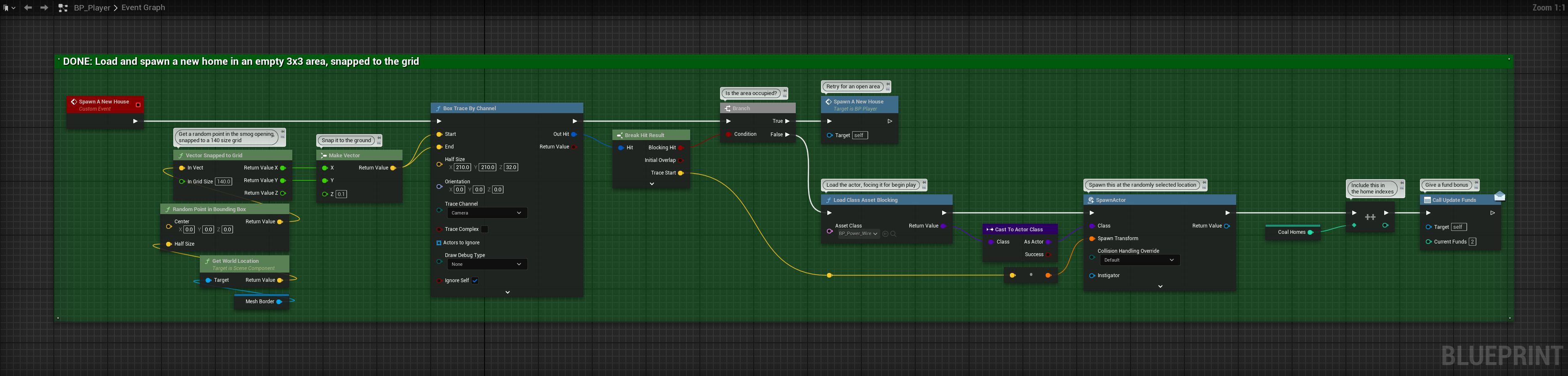Image resolution: width=1568 pixels, height=376 pixels.
Task: Click the use-selected-asset arrow beside BP_Power_Wire
Action: tap(885, 233)
